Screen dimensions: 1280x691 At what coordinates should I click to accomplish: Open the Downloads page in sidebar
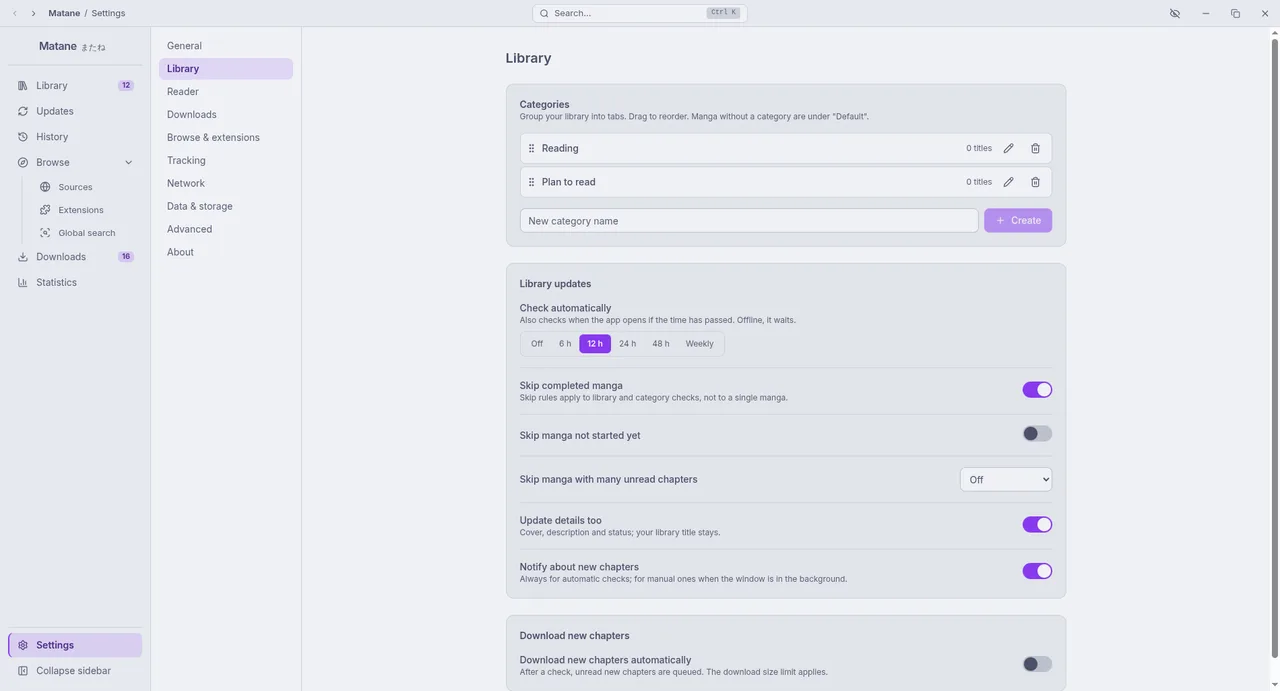(75, 257)
